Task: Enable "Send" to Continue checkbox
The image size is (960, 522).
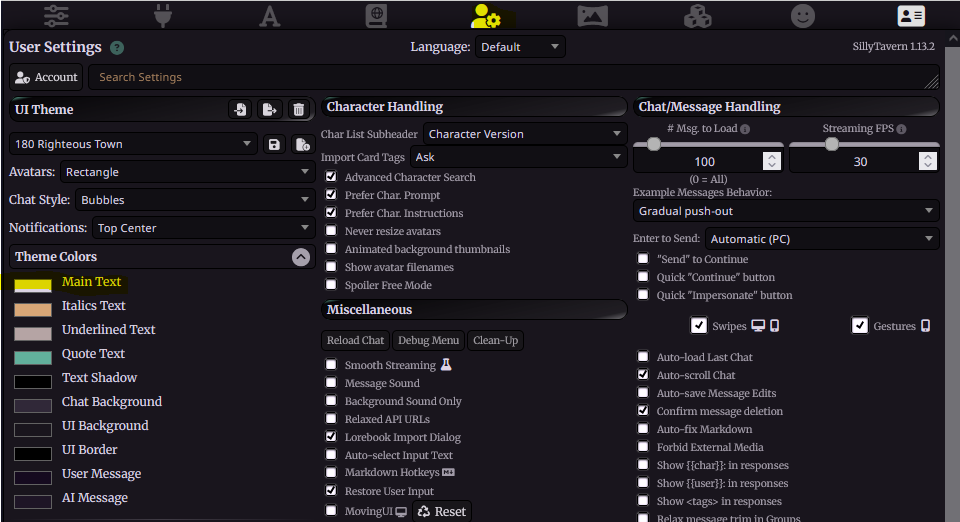Action: tap(643, 259)
